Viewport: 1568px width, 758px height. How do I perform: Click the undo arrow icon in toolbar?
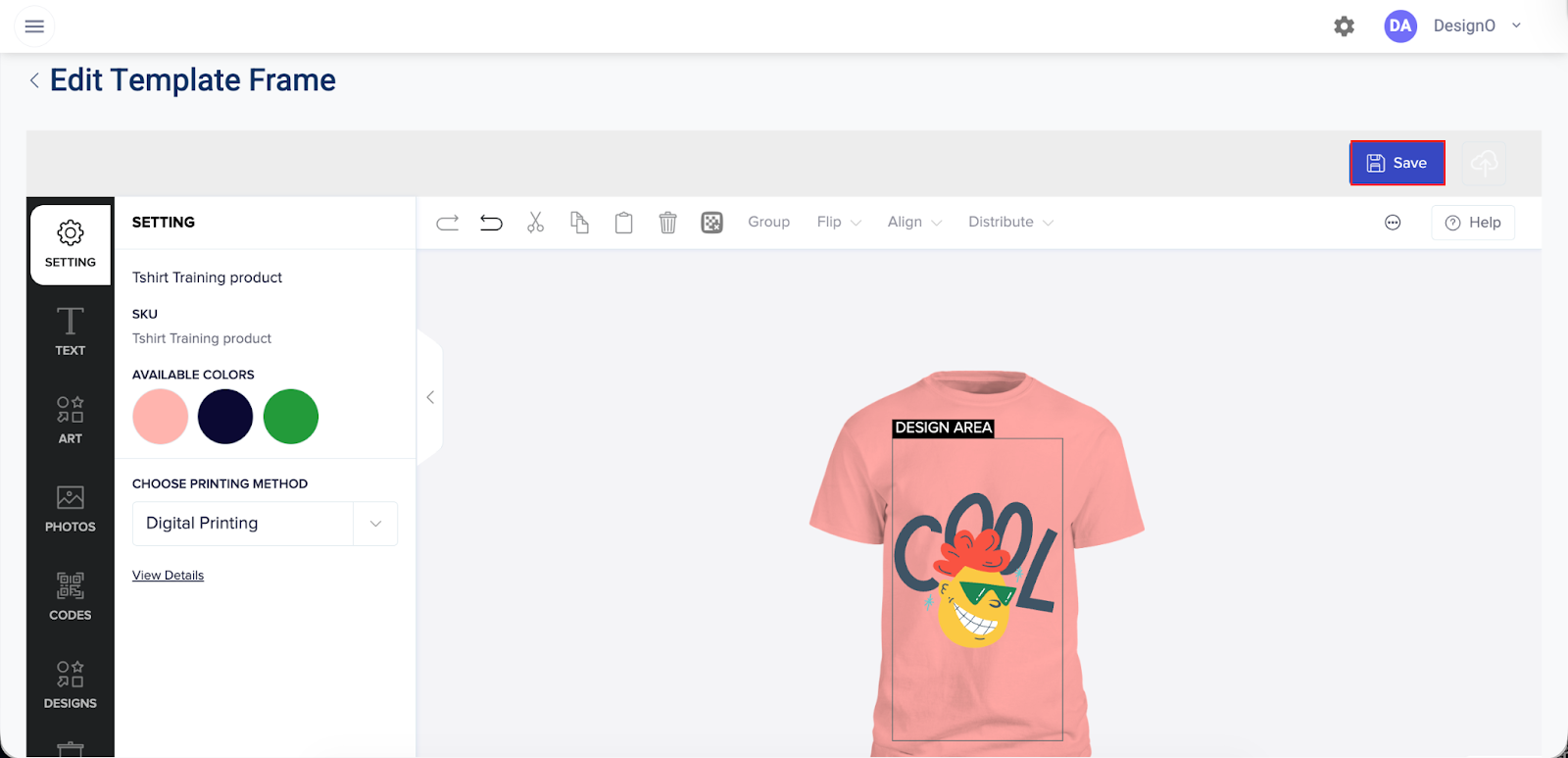pyautogui.click(x=491, y=223)
